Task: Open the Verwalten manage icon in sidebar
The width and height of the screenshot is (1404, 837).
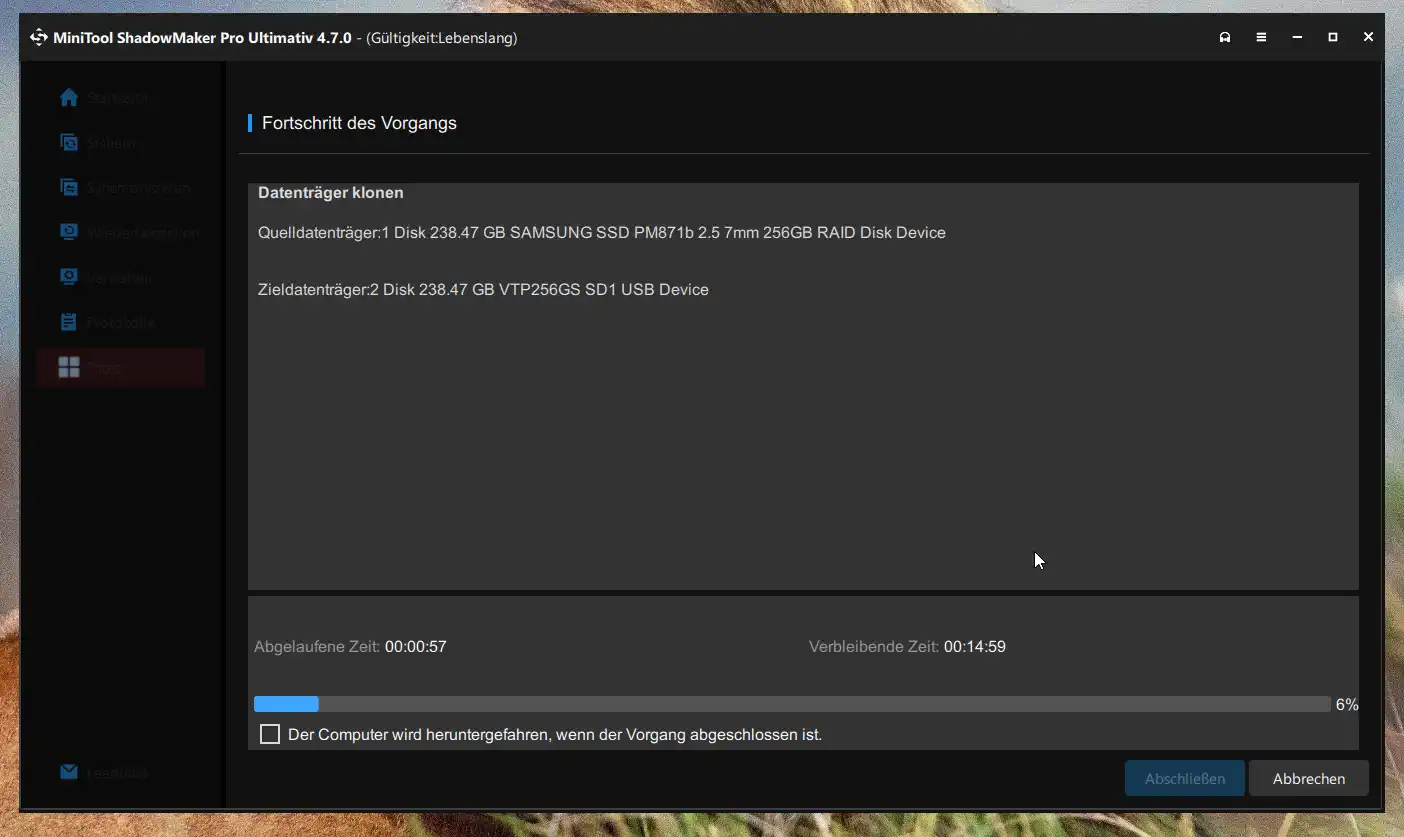Action: 69,277
